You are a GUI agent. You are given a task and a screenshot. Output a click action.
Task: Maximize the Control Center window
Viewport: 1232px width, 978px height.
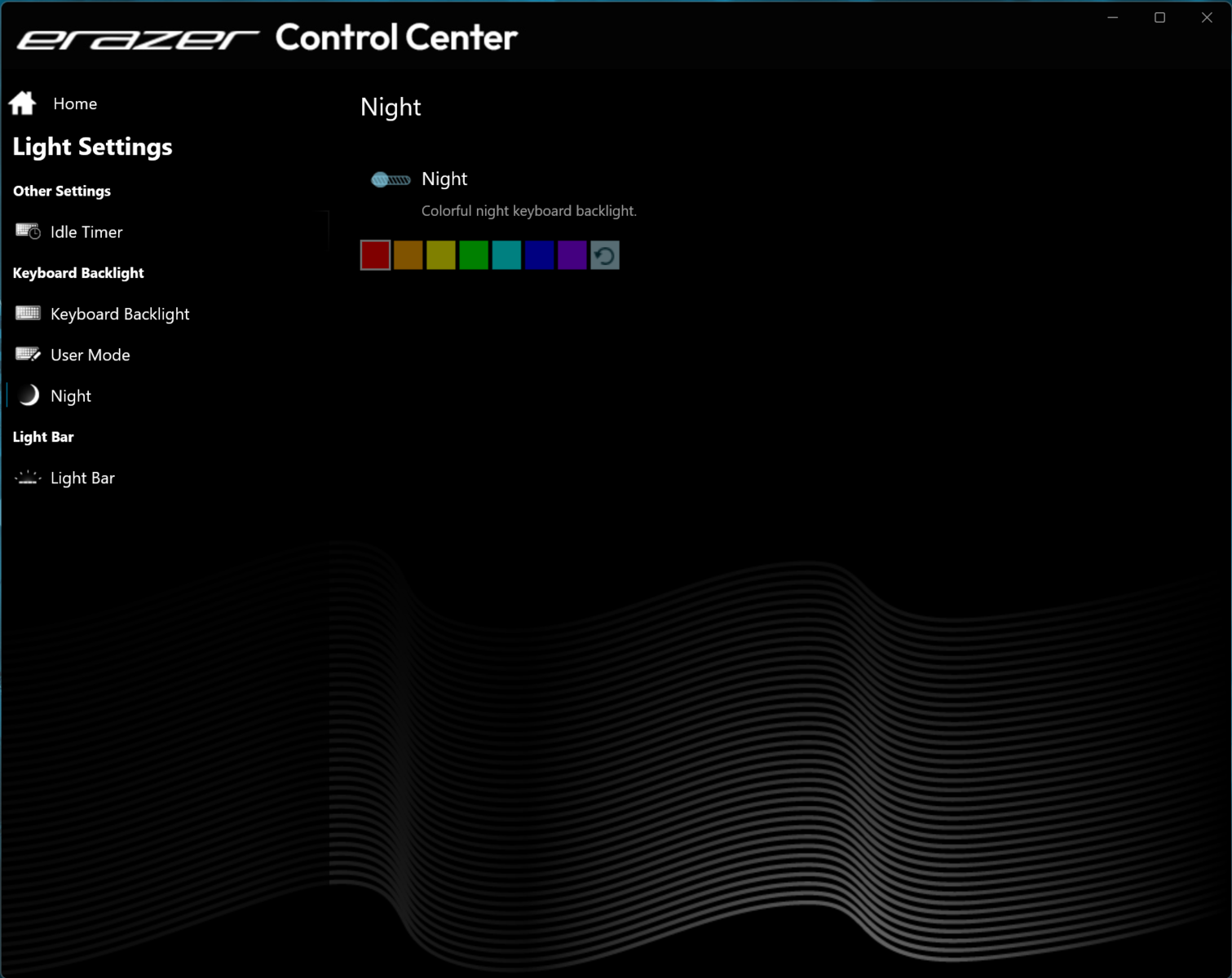(x=1159, y=17)
